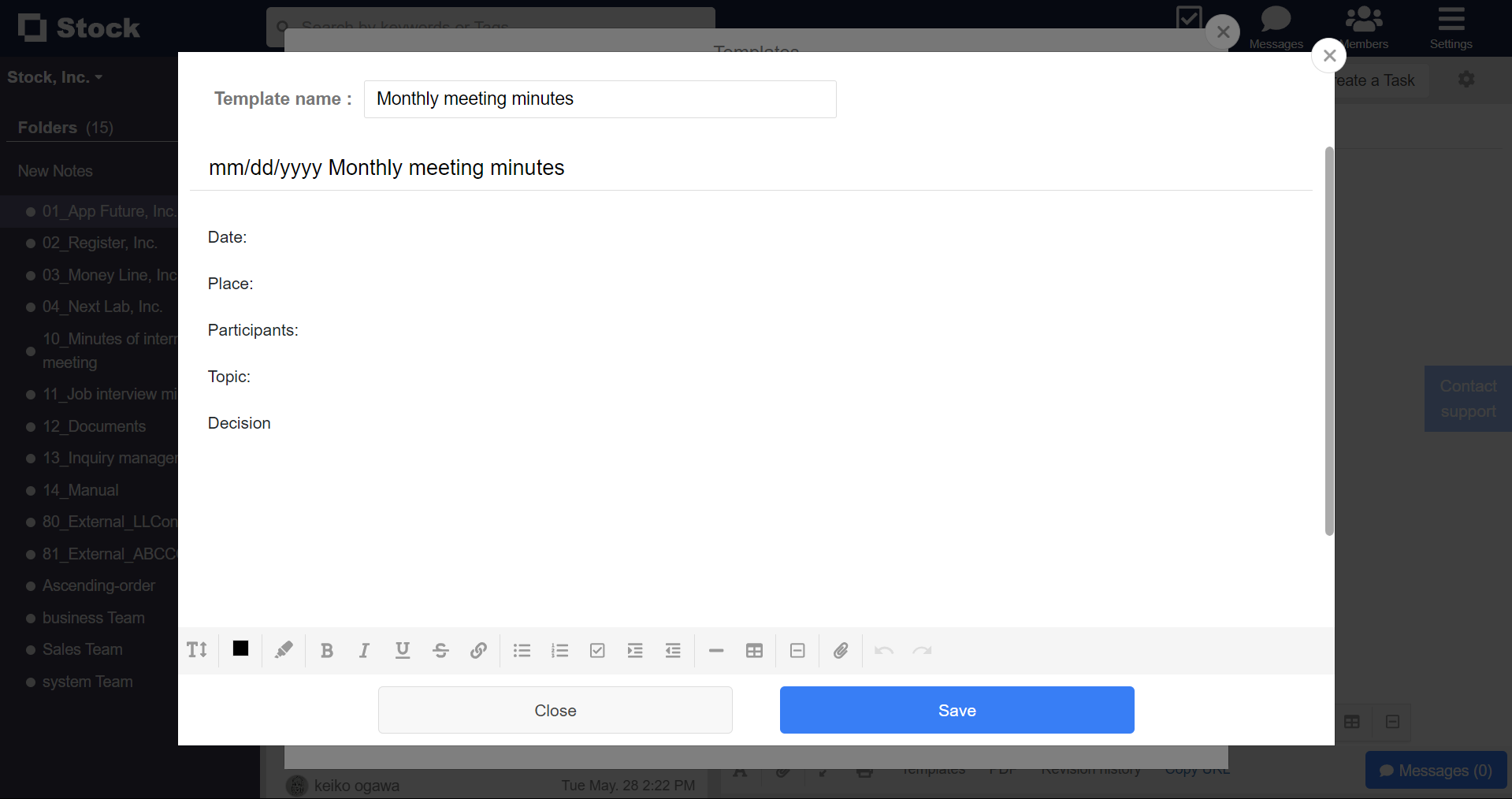
Task: Apply italic formatting to text
Action: [x=364, y=651]
